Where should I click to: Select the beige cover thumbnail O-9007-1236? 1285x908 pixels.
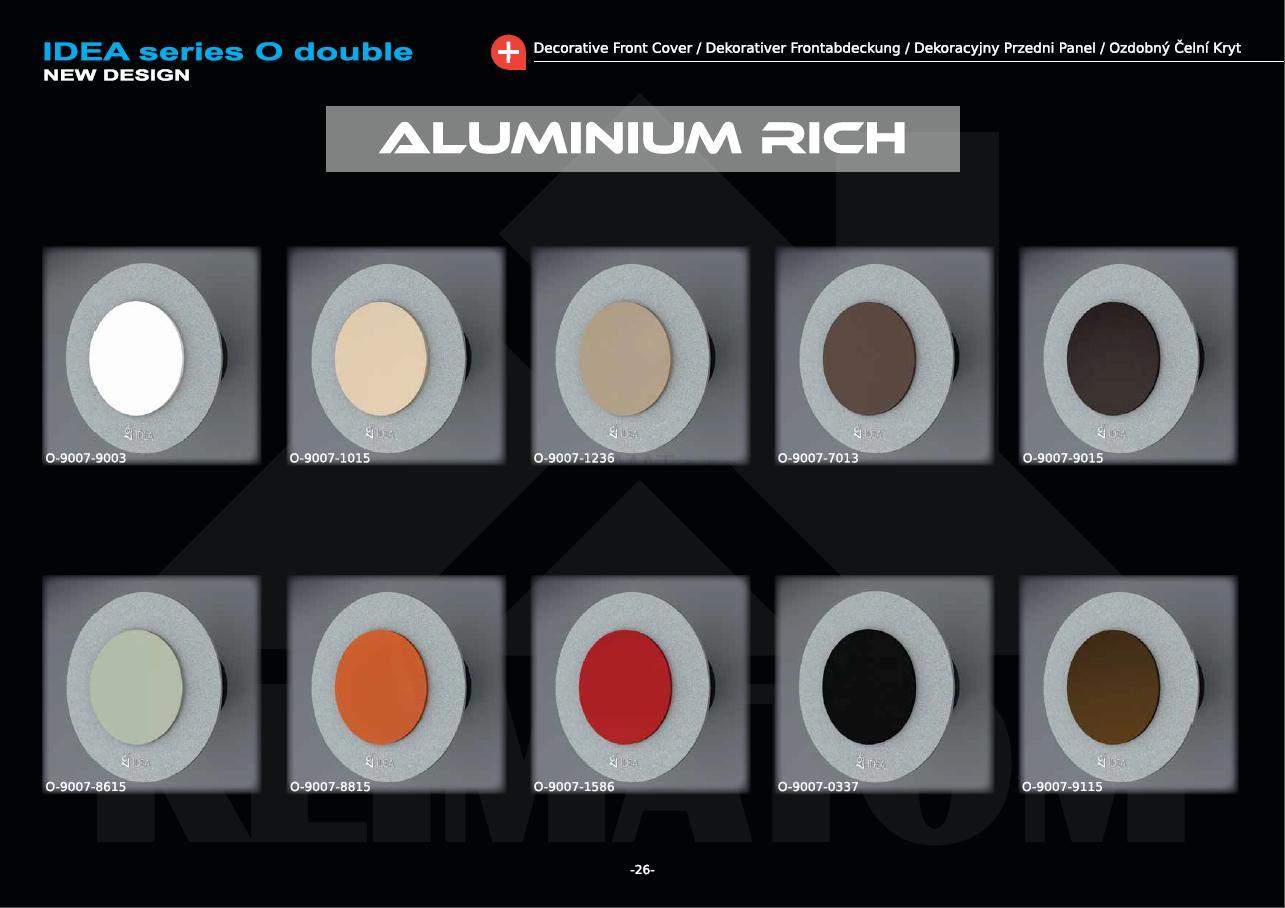(640, 355)
